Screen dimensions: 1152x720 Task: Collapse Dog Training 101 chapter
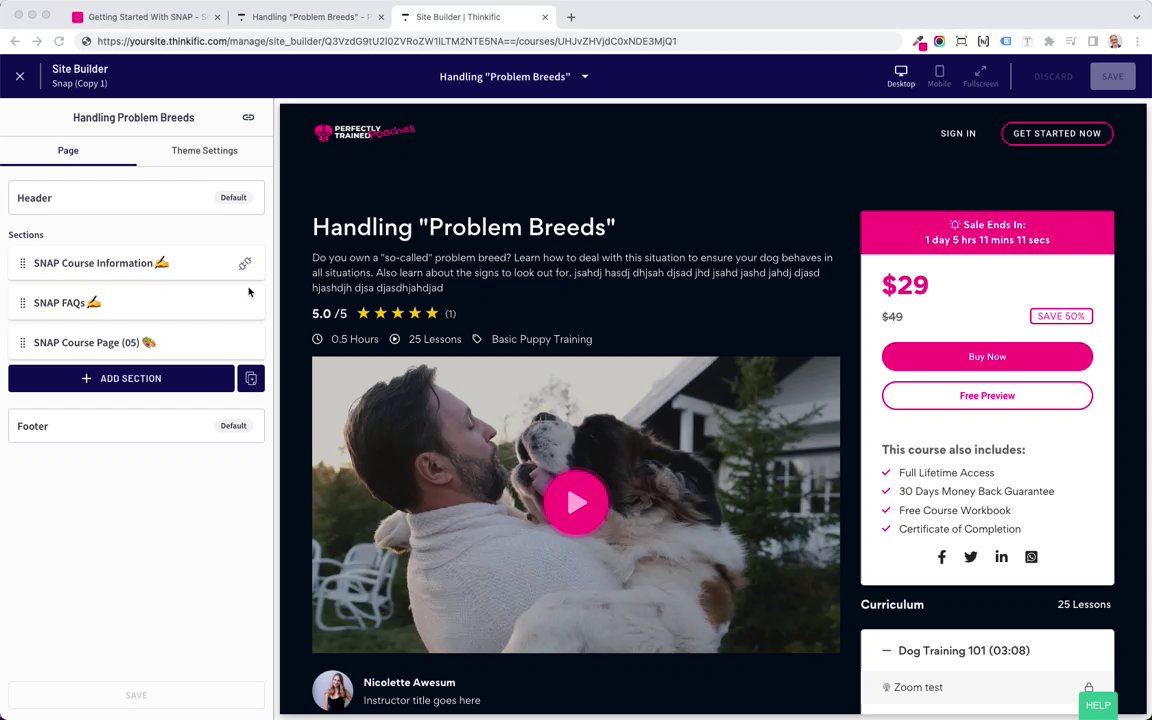(886, 651)
